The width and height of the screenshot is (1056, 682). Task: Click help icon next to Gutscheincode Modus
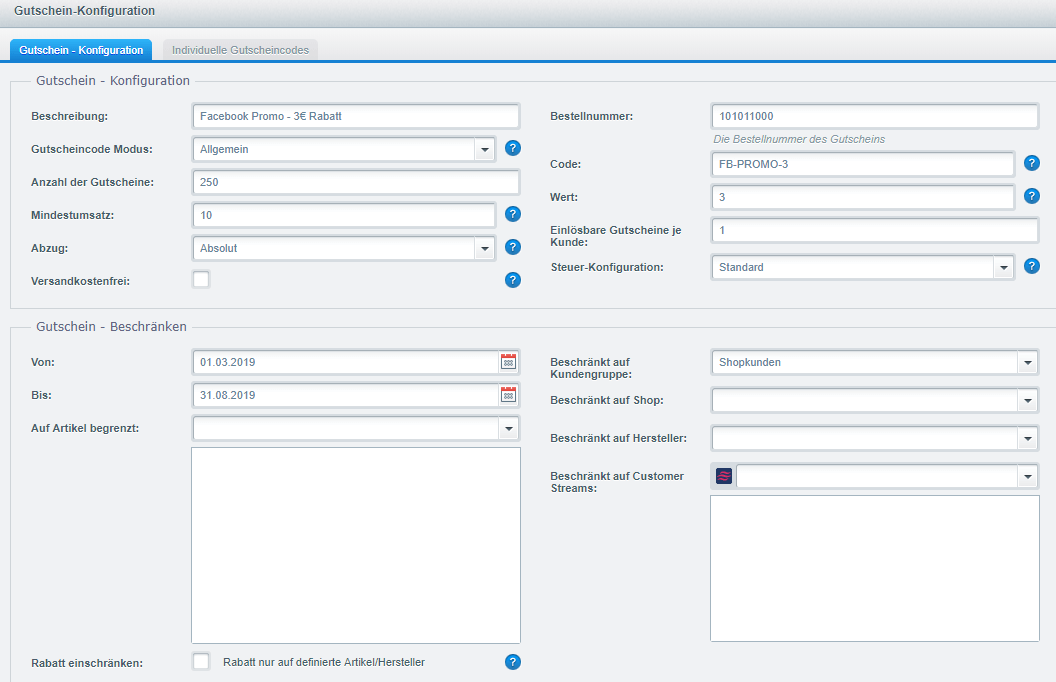tap(513, 149)
